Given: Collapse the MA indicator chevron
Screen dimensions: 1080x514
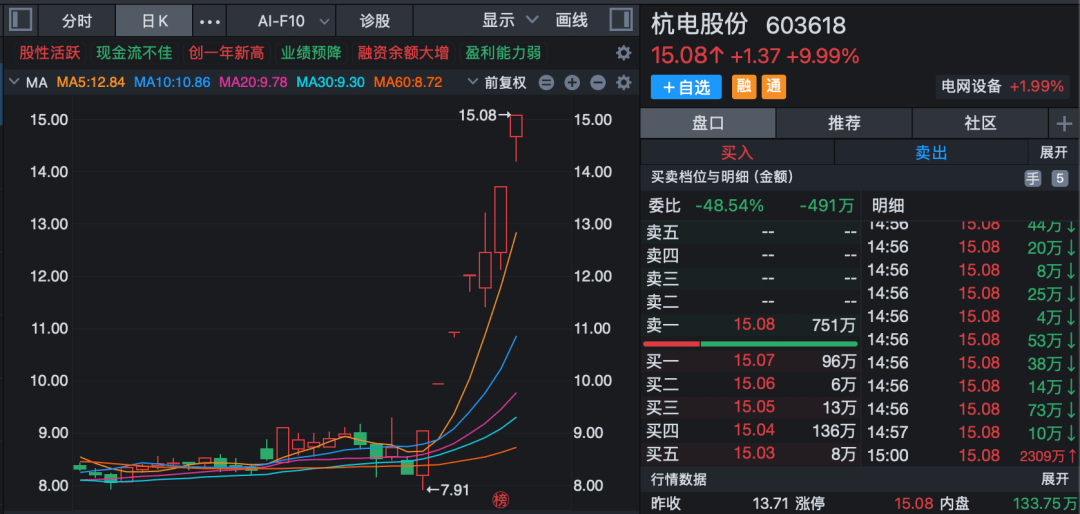Looking at the screenshot, I should [x=13, y=83].
